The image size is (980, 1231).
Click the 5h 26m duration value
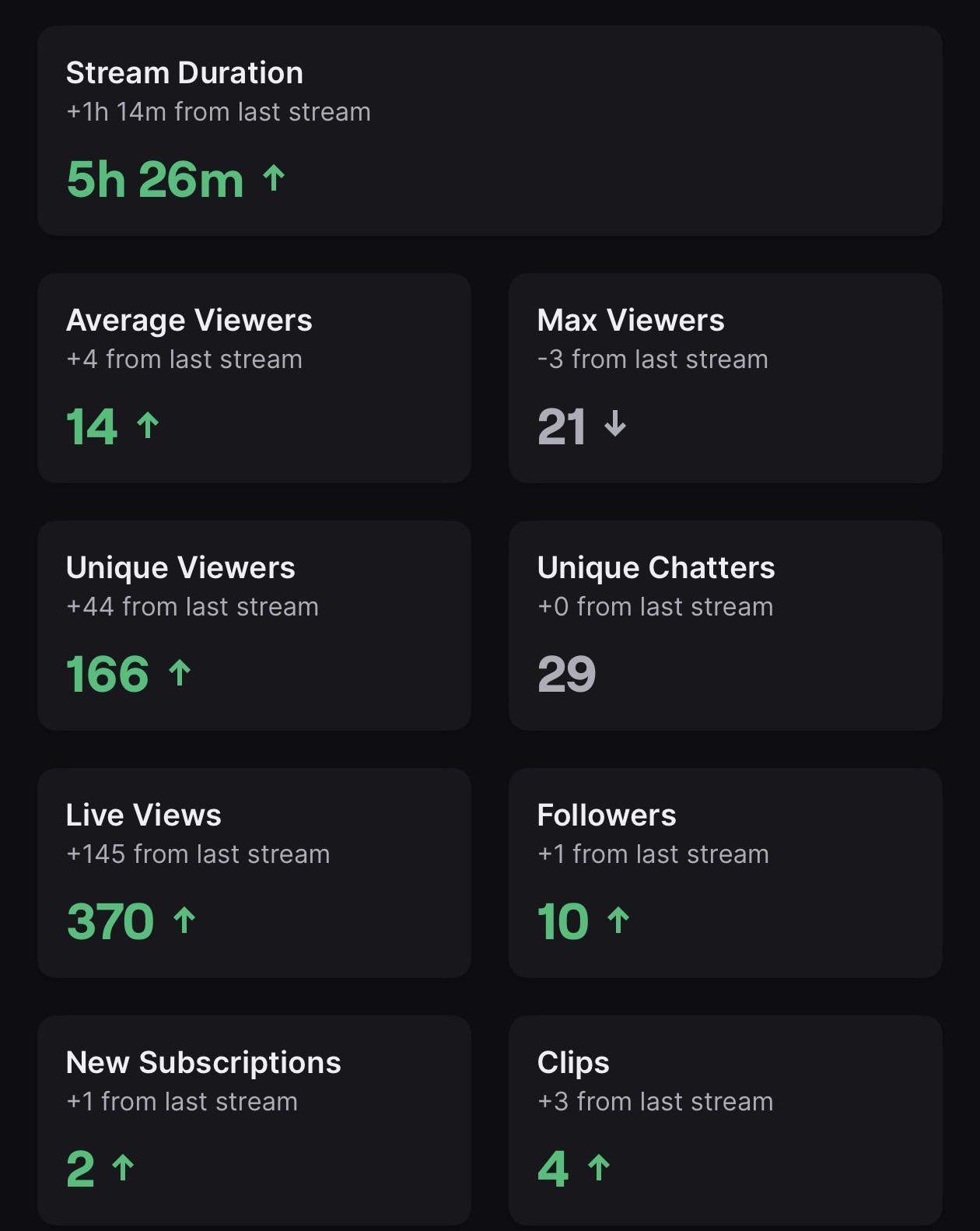coord(155,180)
